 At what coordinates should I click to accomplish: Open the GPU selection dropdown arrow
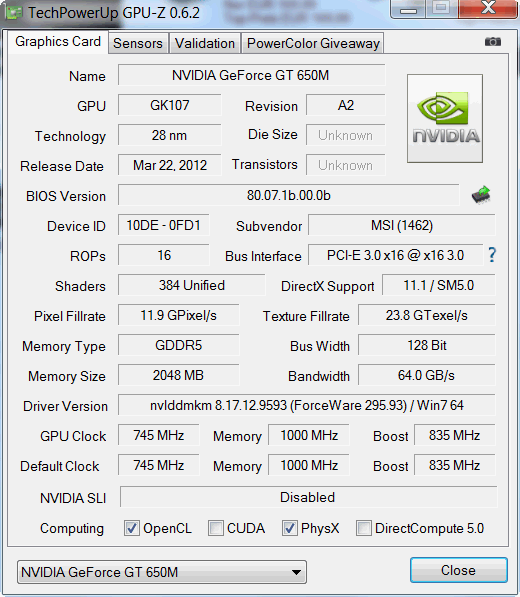pos(296,572)
